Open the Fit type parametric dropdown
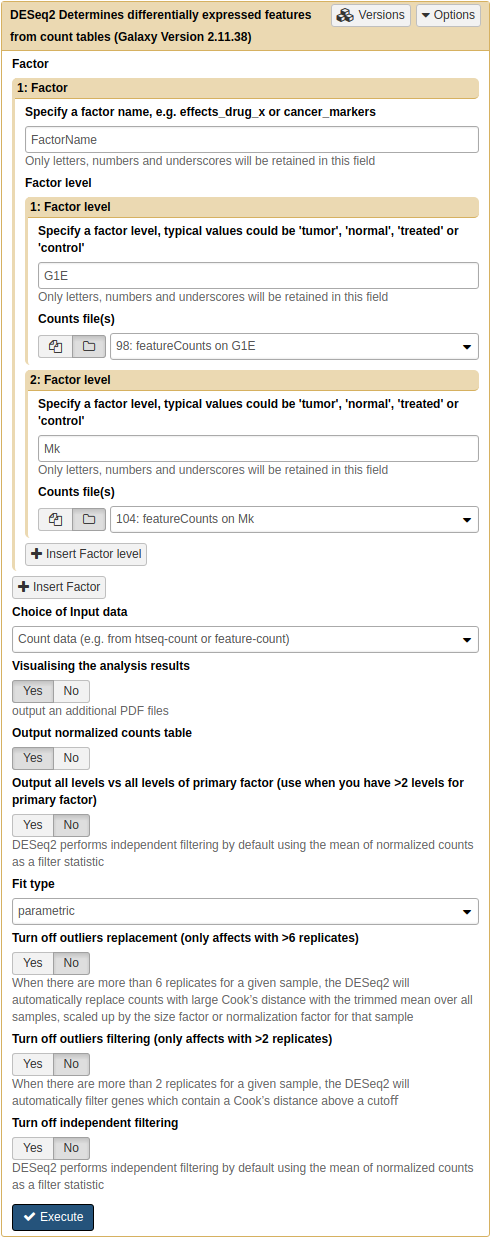493x1239 pixels. click(x=246, y=911)
